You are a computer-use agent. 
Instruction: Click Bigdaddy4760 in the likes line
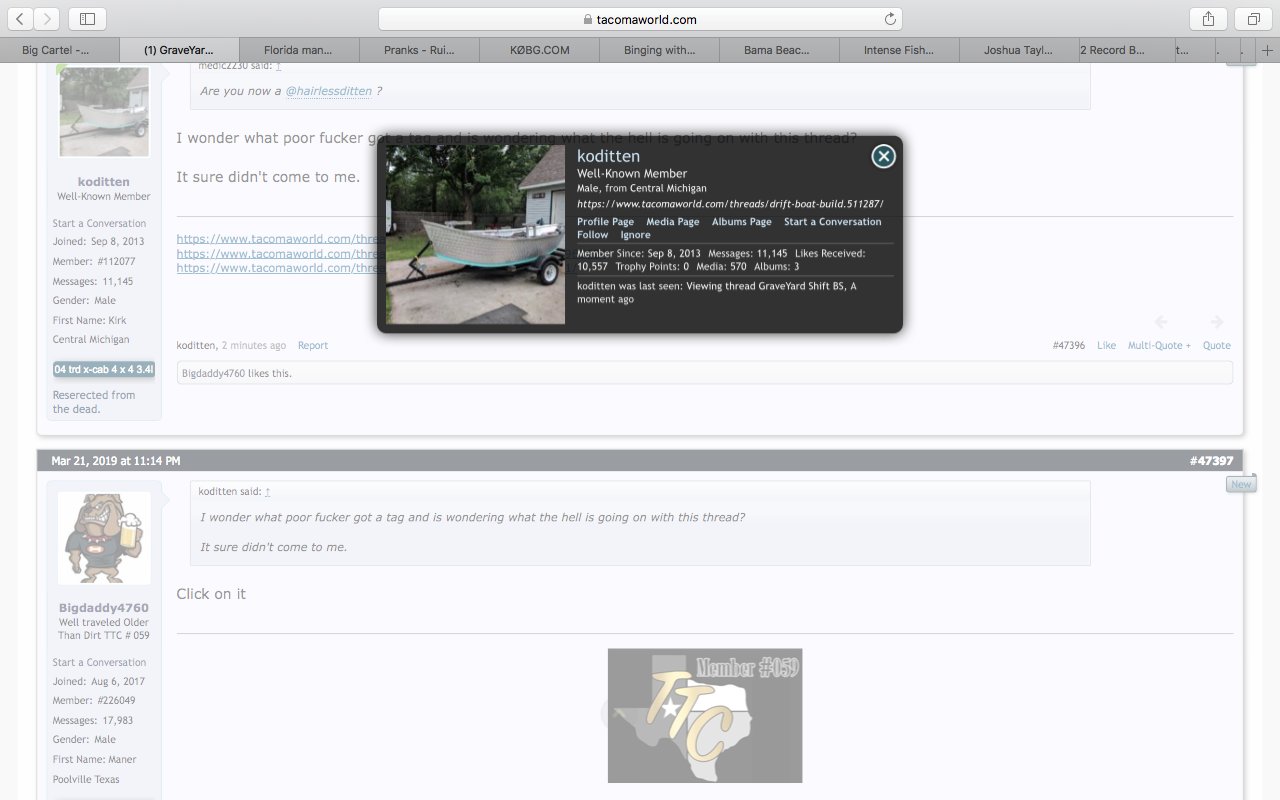(213, 374)
